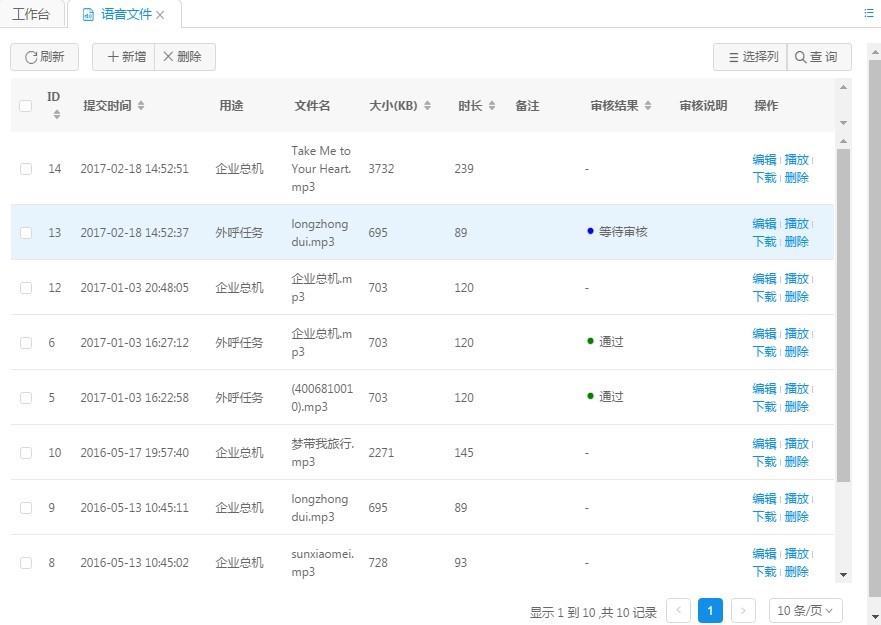This screenshot has height=625, width=881.
Task: Click 下载 for the ID 13 row
Action: coord(764,242)
